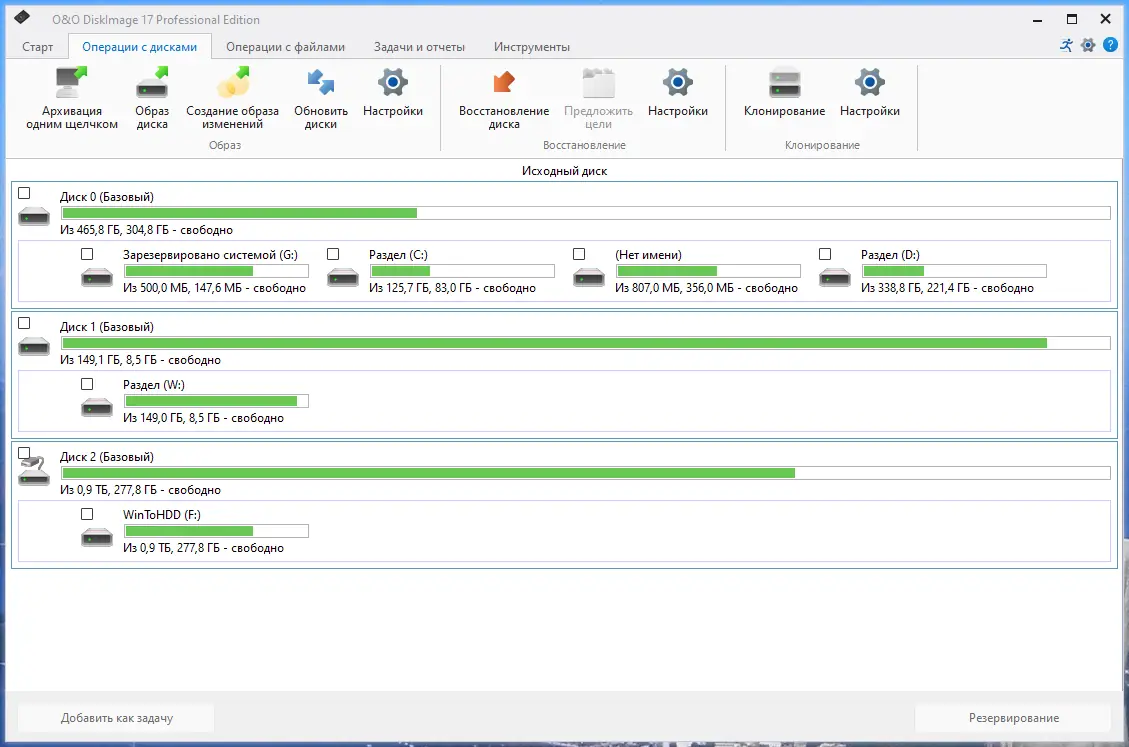This screenshot has width=1129, height=747.
Task: Click text Из 149,1 ГБ, 8,5 ГБ - свободно
Action: pos(140,360)
